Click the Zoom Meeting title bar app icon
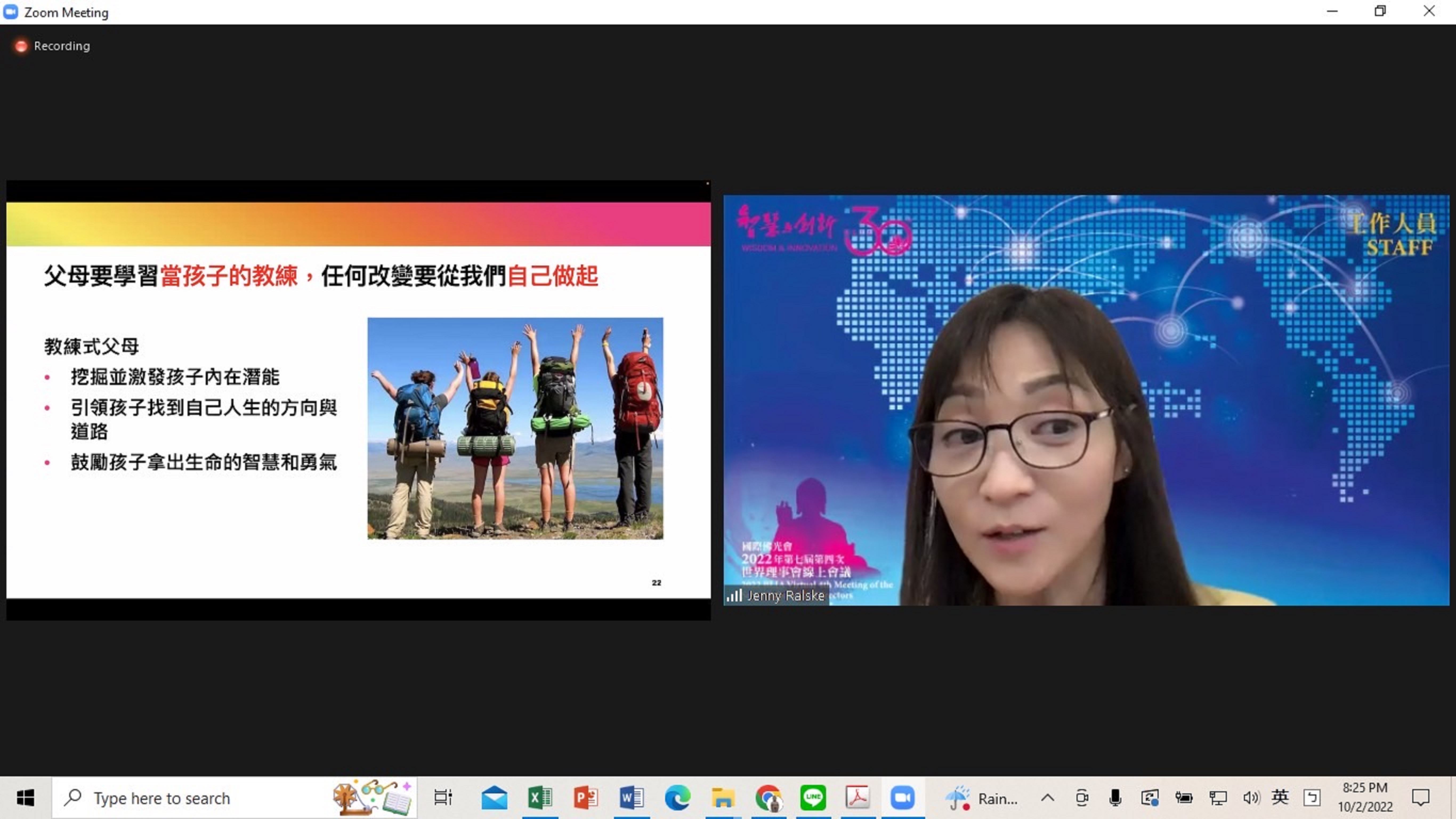This screenshot has height=819, width=1456. tap(11, 12)
